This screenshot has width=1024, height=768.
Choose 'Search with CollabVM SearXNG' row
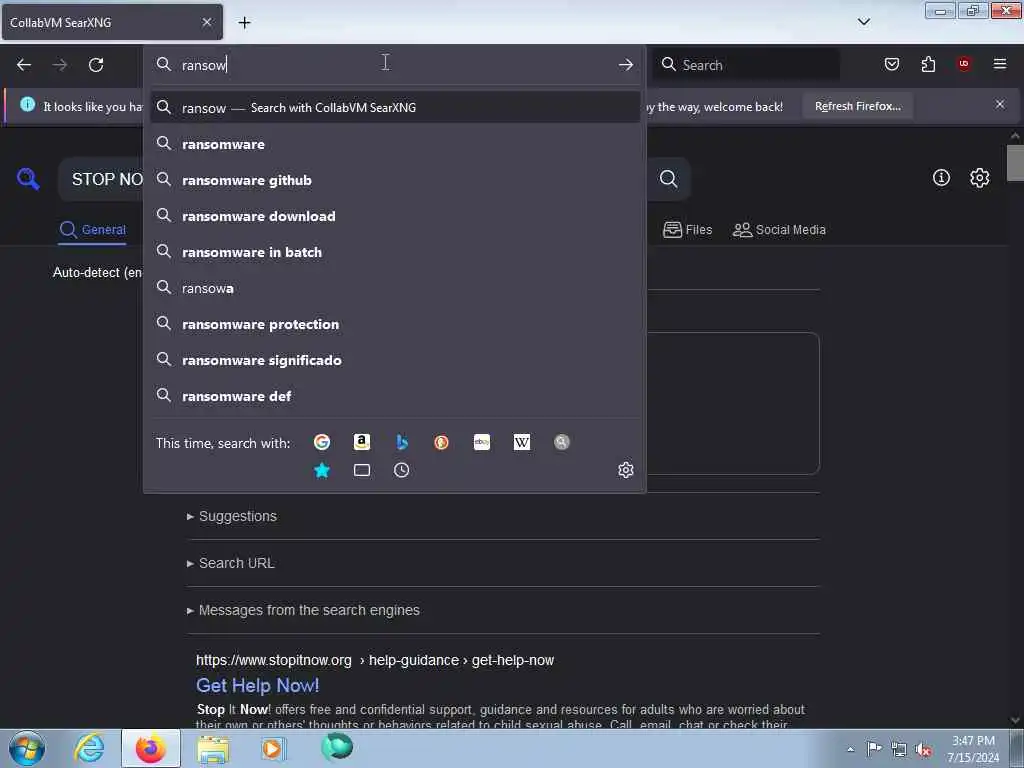(395, 107)
